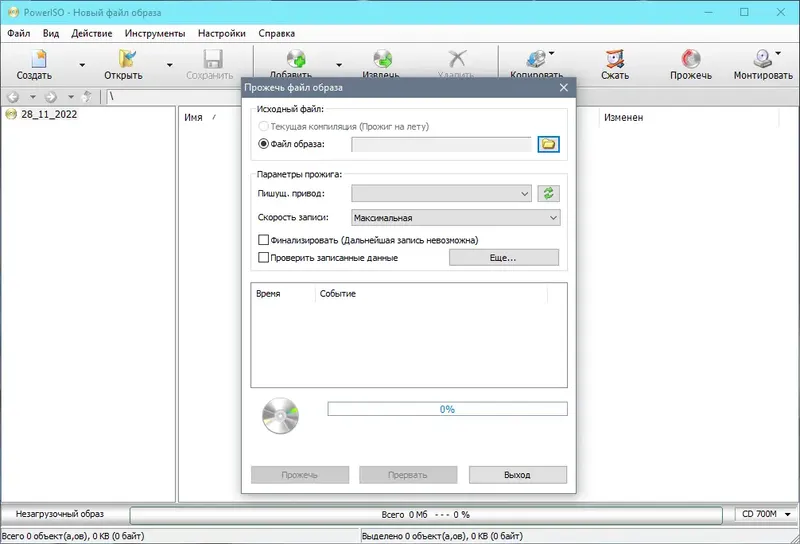The width and height of the screenshot is (800, 544).
Task: Open the Вид menu
Action: [51, 34]
